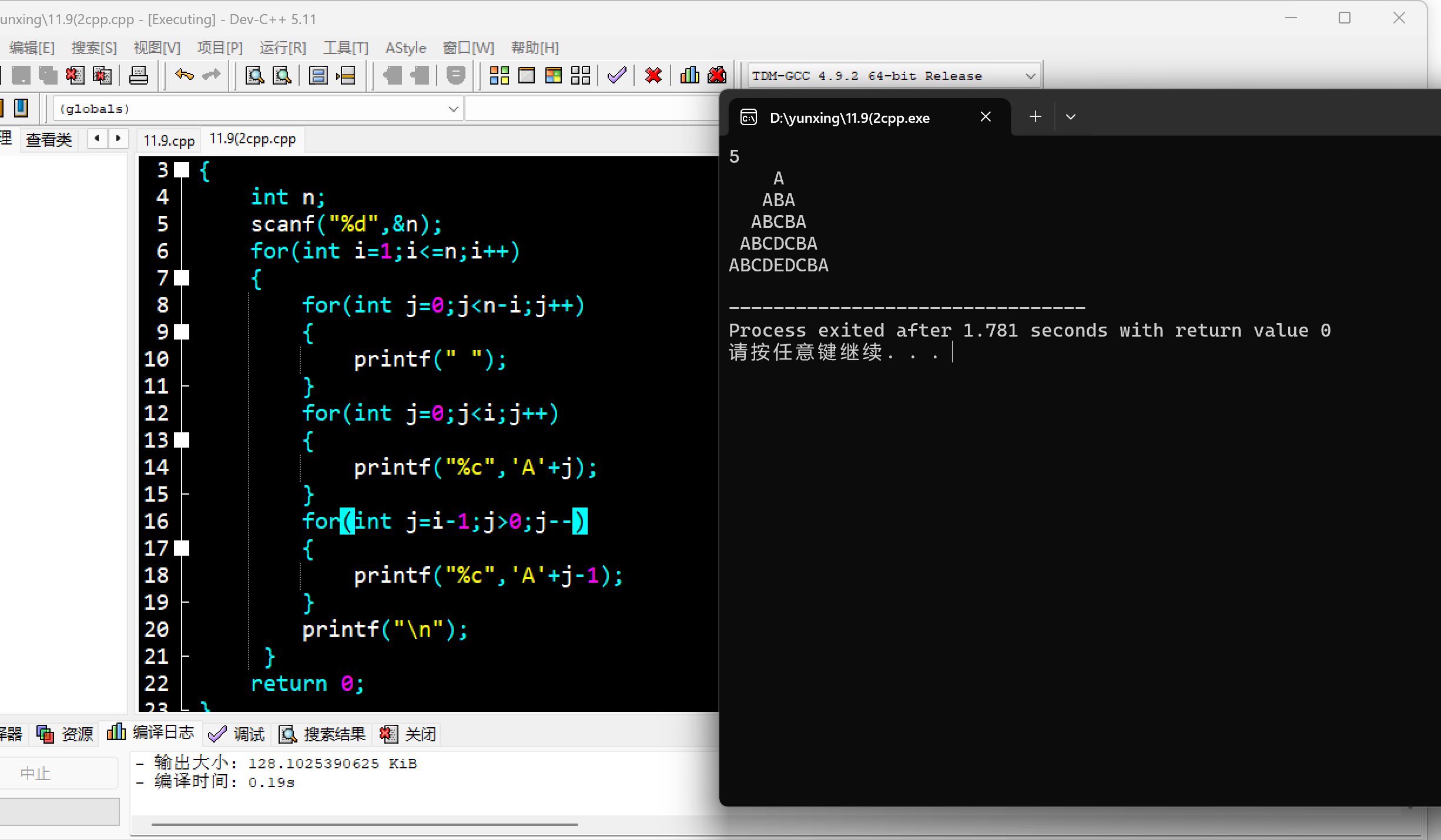Open the terminal new-tab chevron dropdown
The width and height of the screenshot is (1441, 840).
pyautogui.click(x=1071, y=117)
